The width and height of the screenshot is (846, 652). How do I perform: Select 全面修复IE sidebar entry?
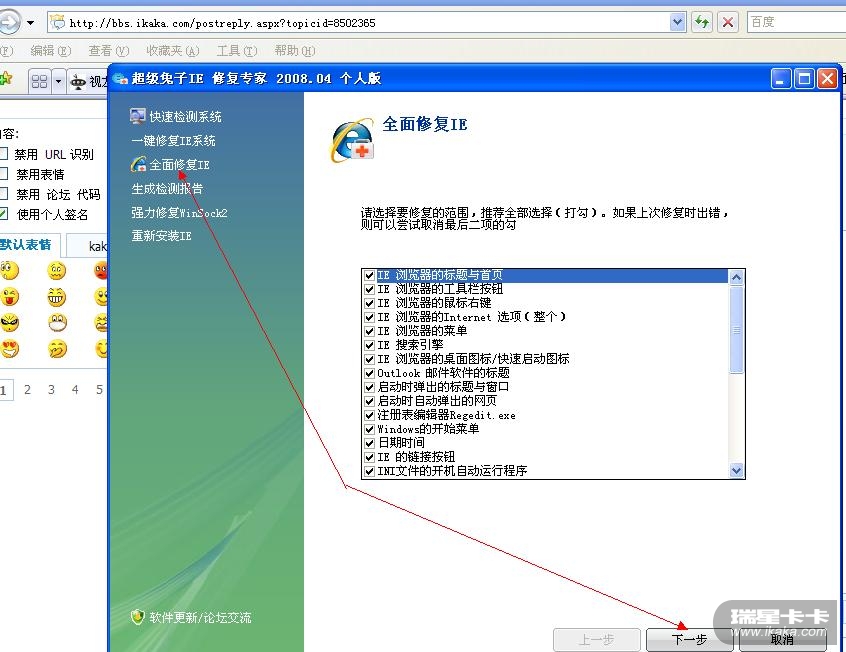click(x=170, y=164)
